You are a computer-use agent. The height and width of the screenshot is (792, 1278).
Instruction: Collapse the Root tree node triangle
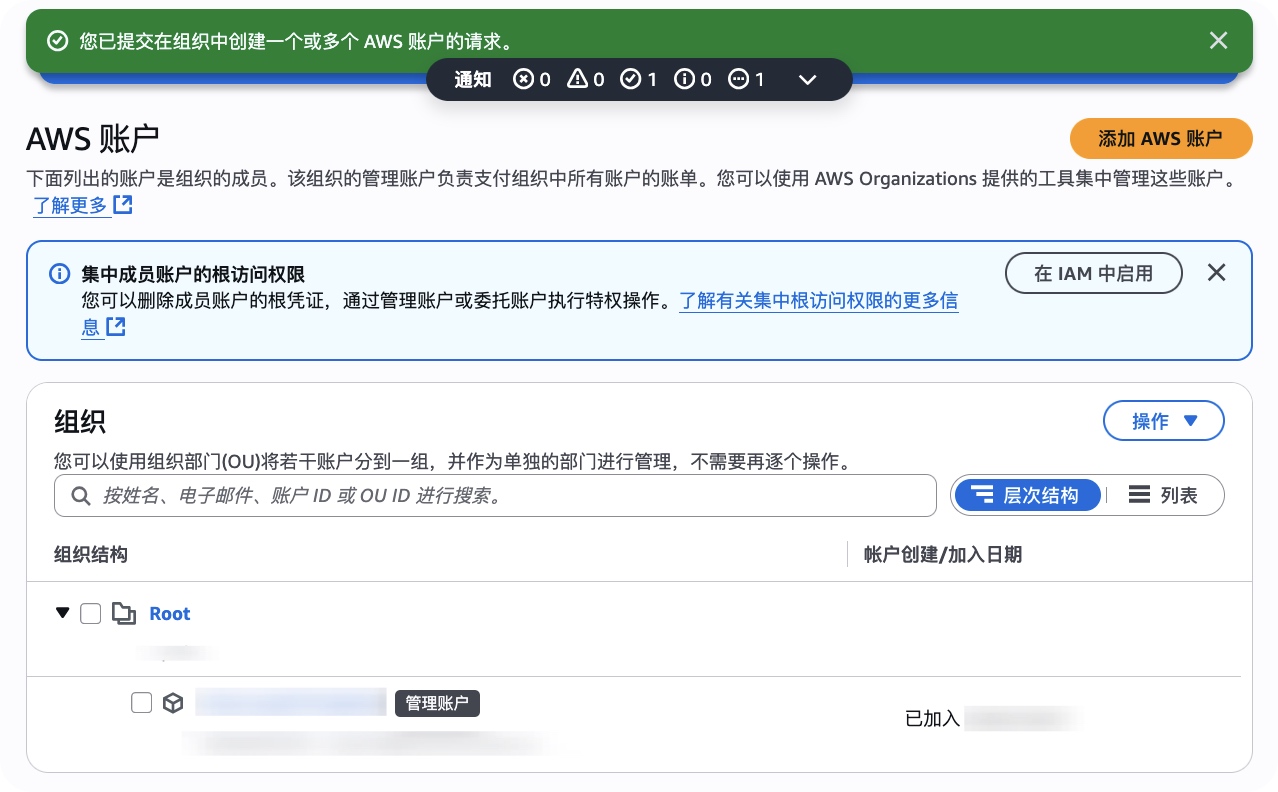(x=63, y=613)
